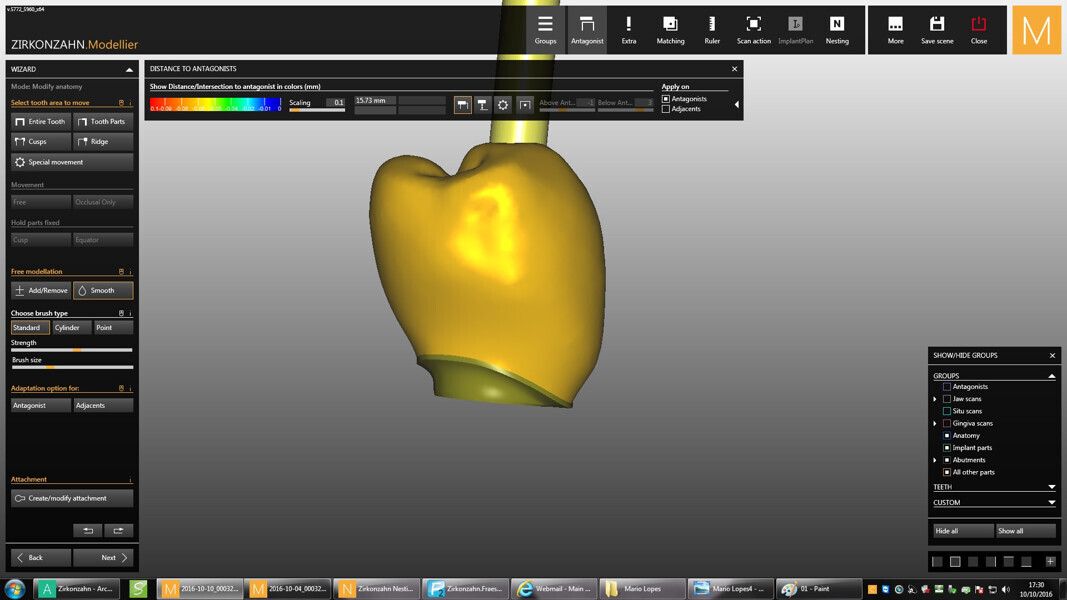
Task: Open the More options icon
Action: [895, 29]
